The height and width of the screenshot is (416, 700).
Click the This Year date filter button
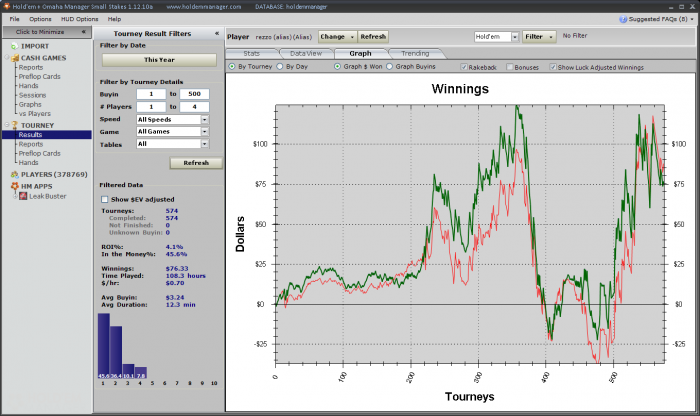(x=159, y=60)
